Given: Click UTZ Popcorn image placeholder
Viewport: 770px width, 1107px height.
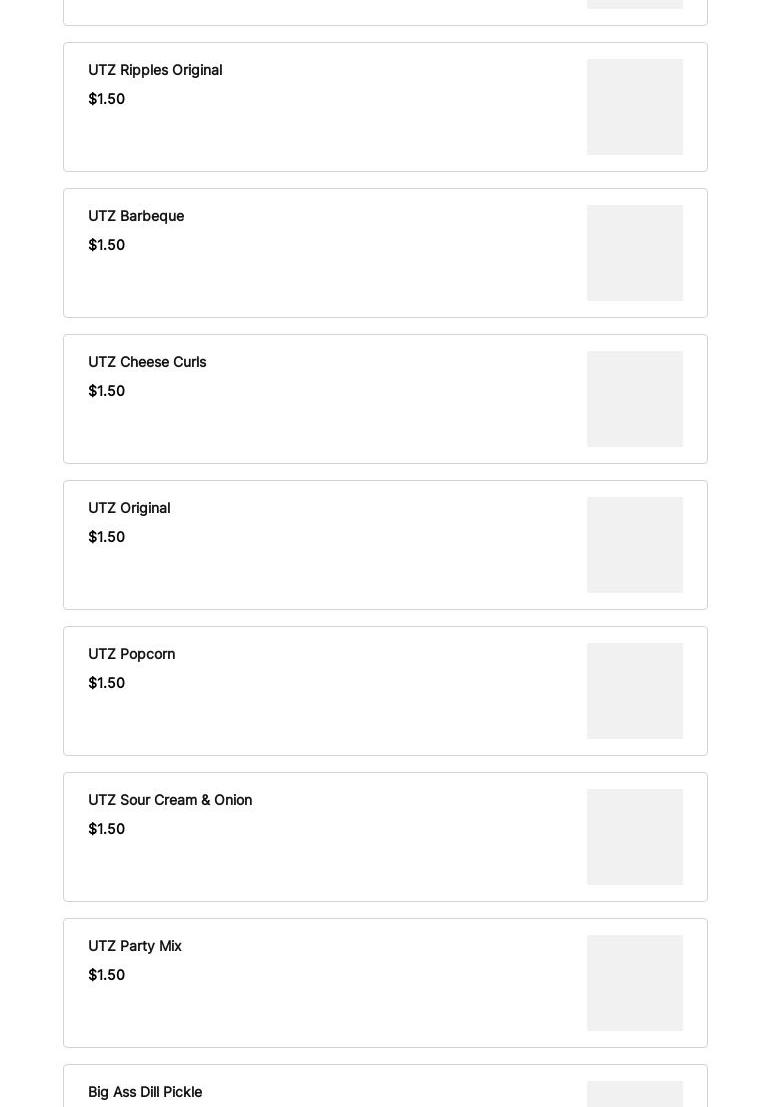Looking at the screenshot, I should coord(634,691).
